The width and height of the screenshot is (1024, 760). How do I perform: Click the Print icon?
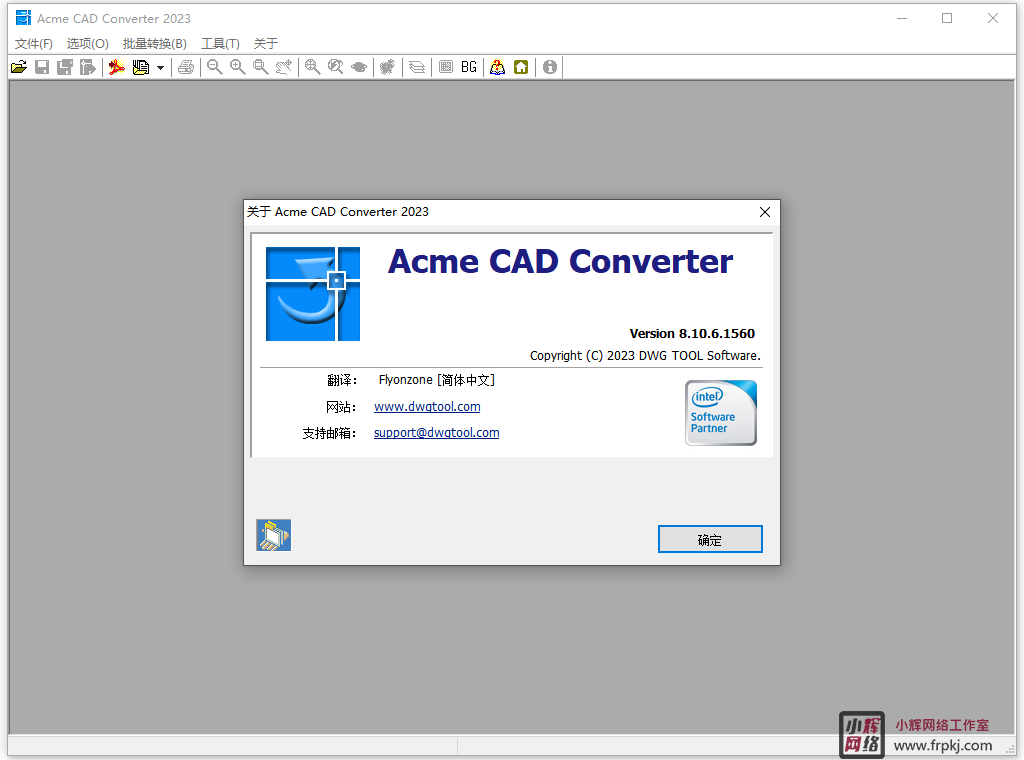pos(186,67)
